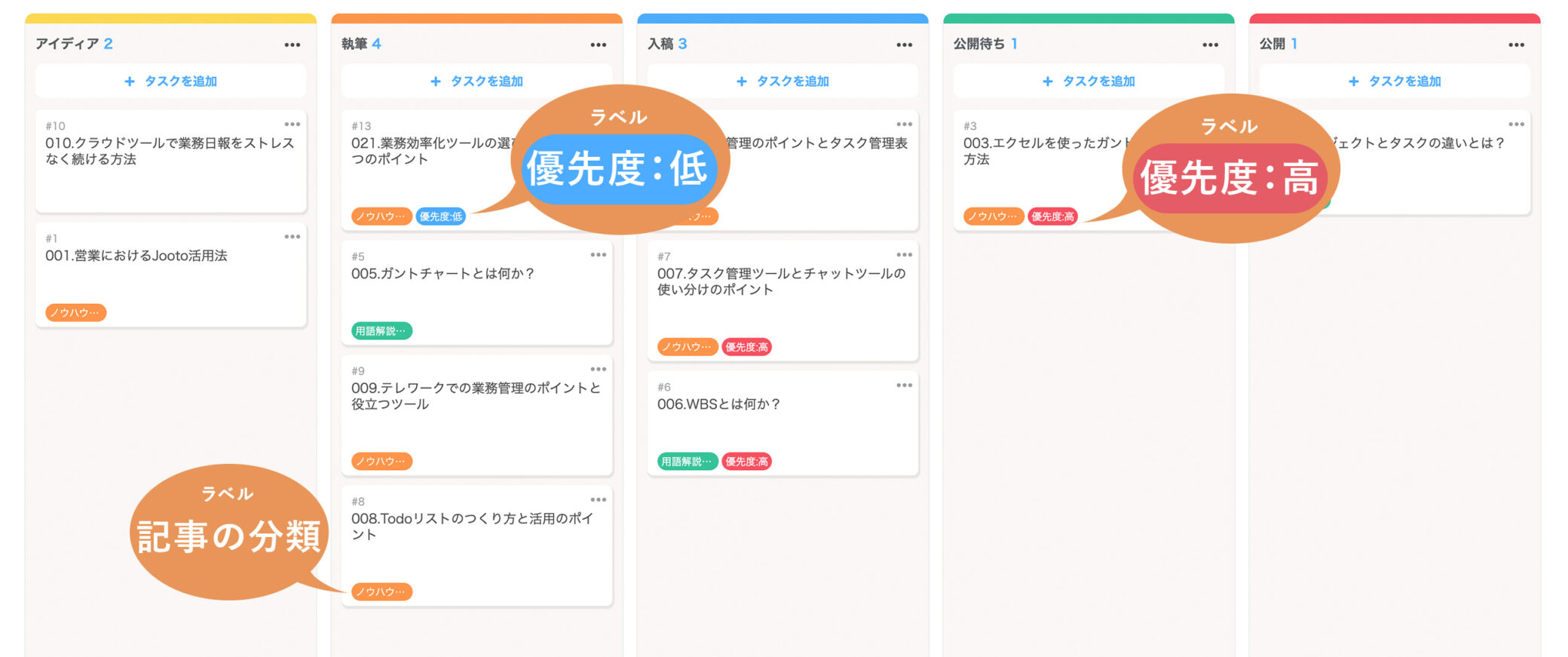
Task: Select the 優先度:高 label on card #3
Action: (1053, 216)
